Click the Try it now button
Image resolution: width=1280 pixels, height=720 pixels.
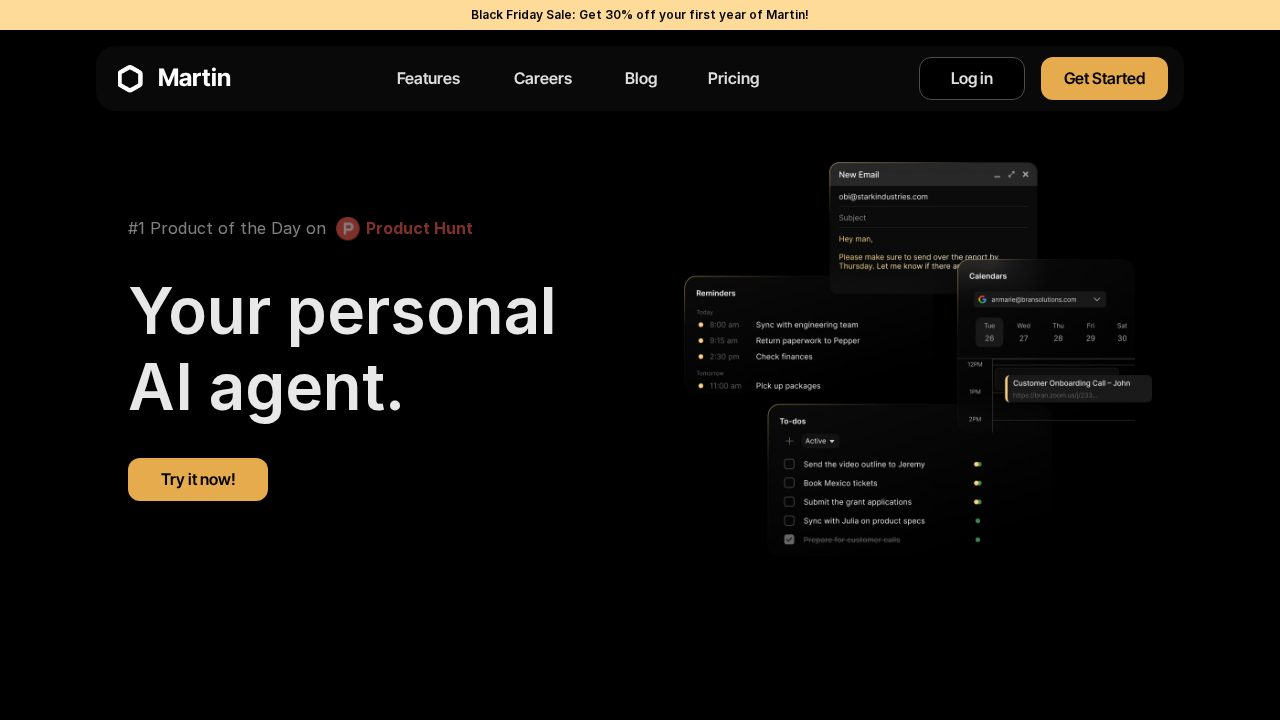click(197, 479)
